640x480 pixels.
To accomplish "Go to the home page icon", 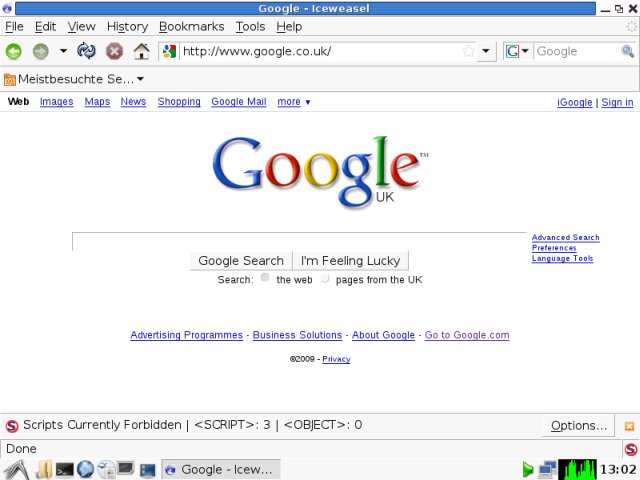I will point(142,51).
